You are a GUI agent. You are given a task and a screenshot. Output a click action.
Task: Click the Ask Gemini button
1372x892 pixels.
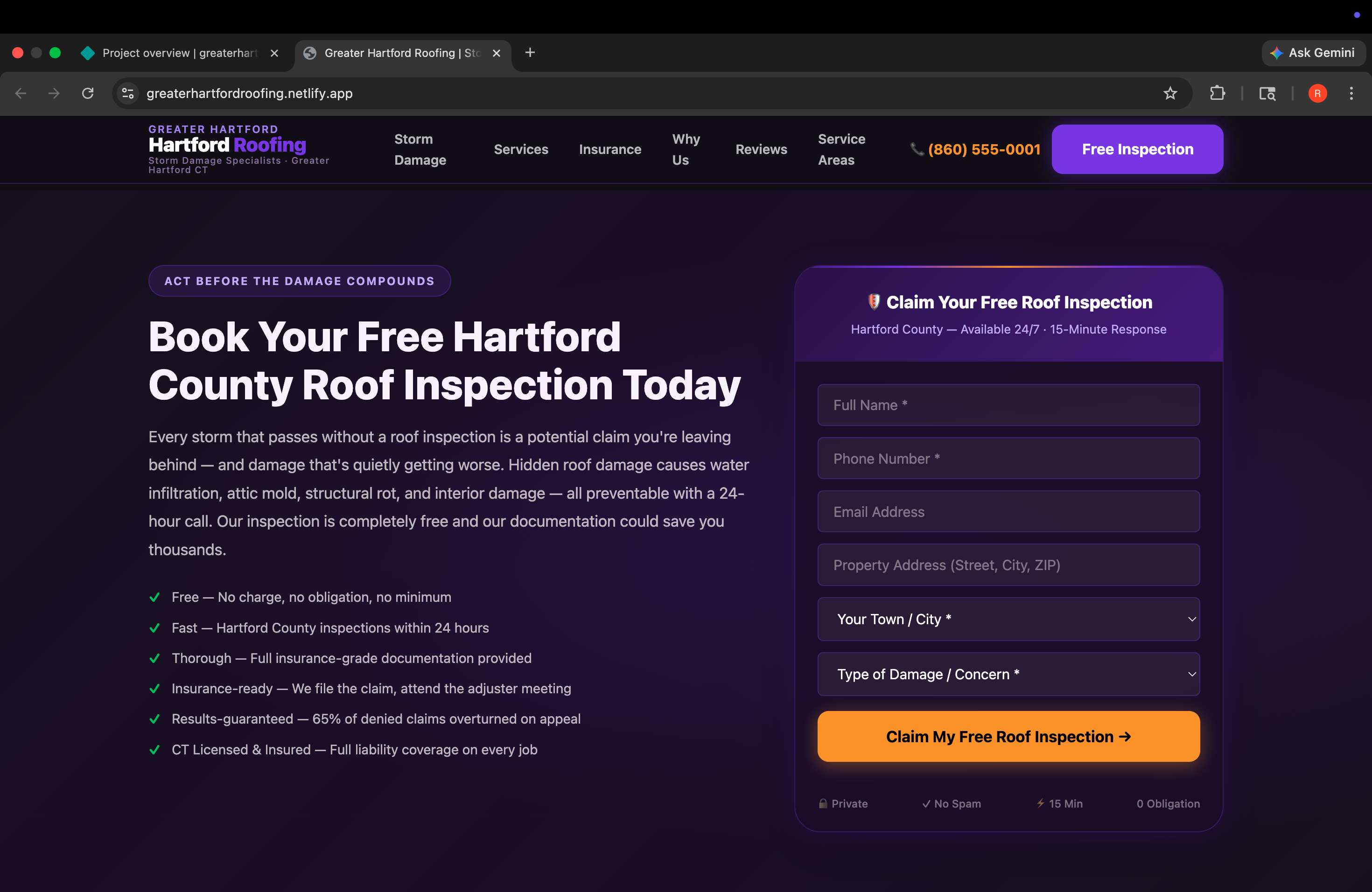click(x=1313, y=53)
